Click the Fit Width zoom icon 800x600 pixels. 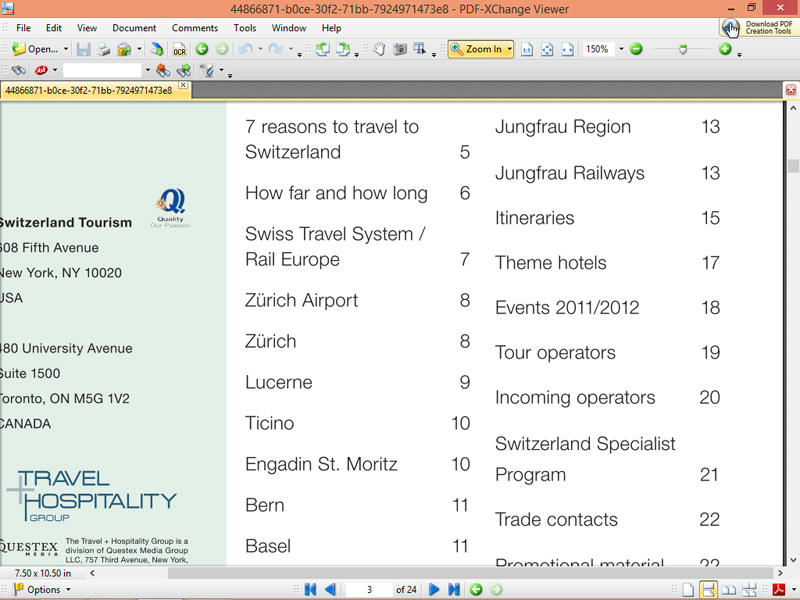tap(567, 49)
